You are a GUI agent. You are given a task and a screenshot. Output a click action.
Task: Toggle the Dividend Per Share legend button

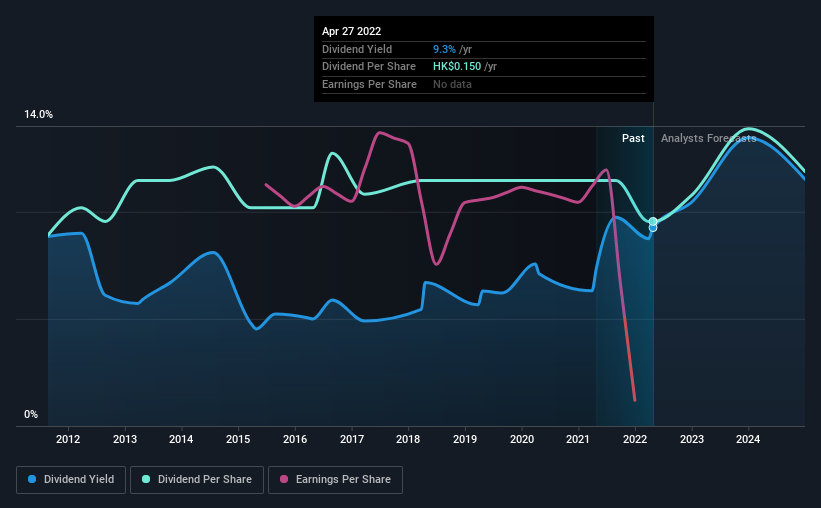[197, 480]
